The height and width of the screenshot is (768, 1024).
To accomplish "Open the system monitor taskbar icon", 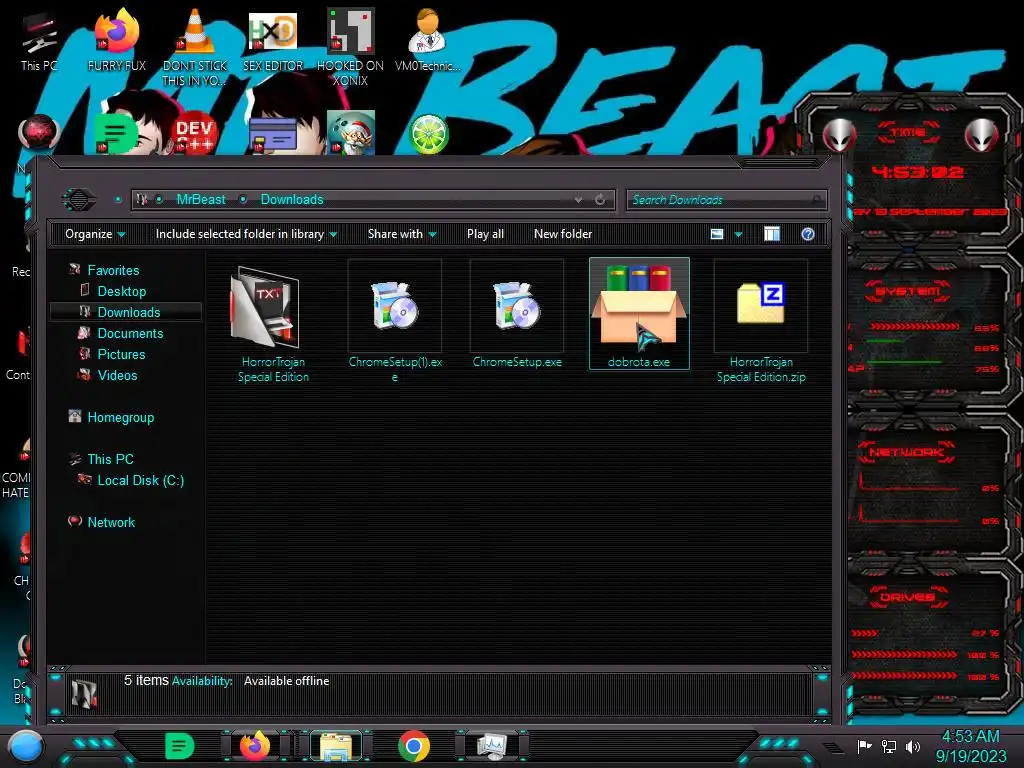I will 492,746.
